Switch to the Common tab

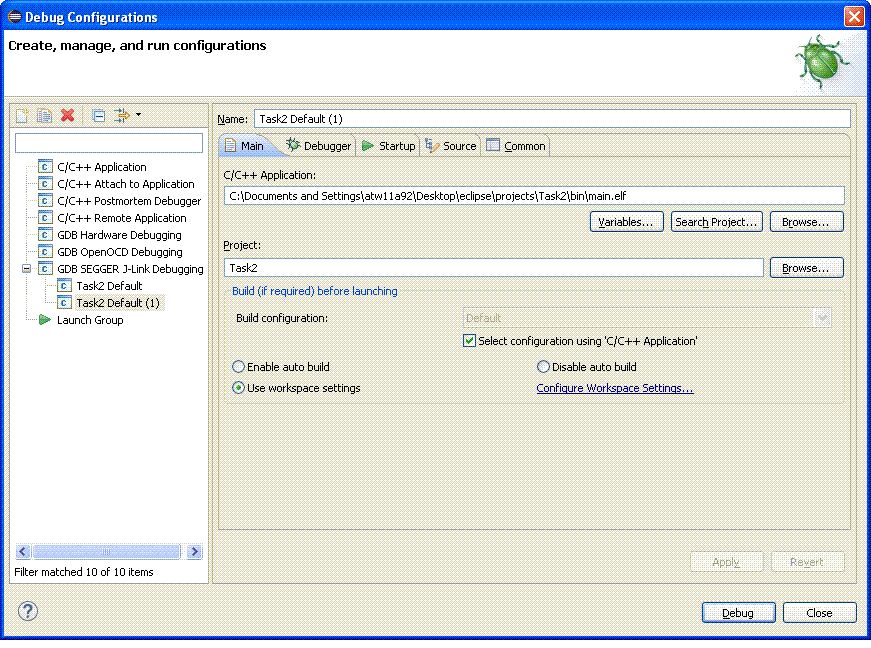pyautogui.click(x=516, y=145)
